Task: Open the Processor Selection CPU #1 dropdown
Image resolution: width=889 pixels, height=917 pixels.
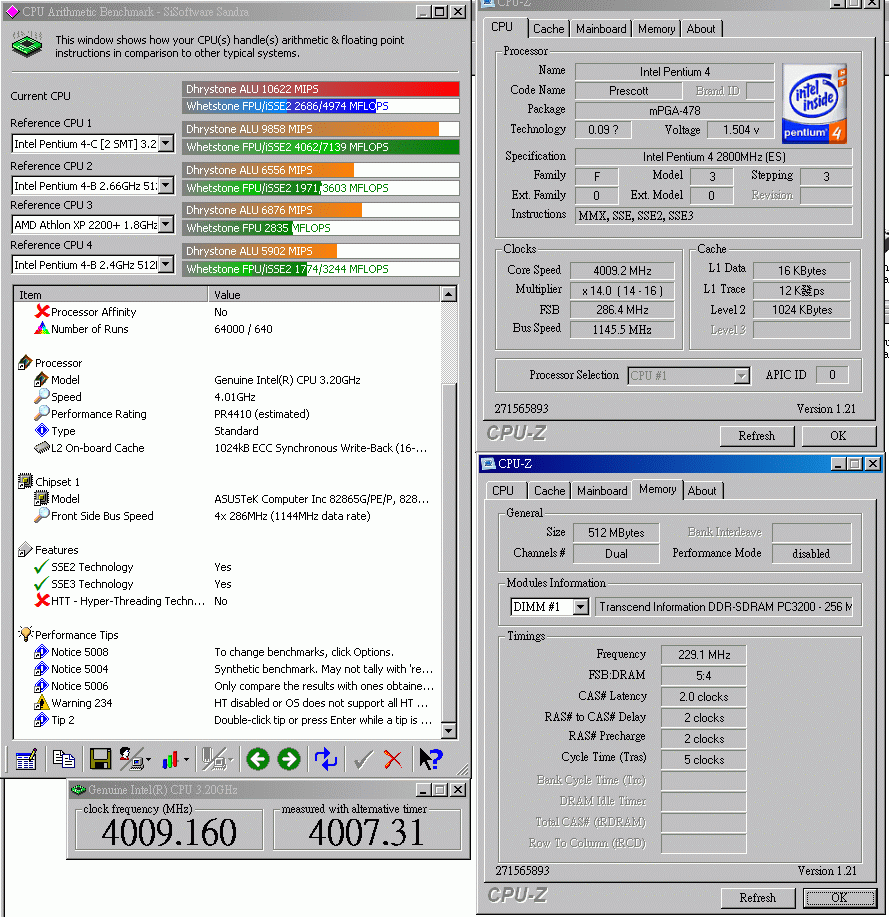Action: click(742, 375)
